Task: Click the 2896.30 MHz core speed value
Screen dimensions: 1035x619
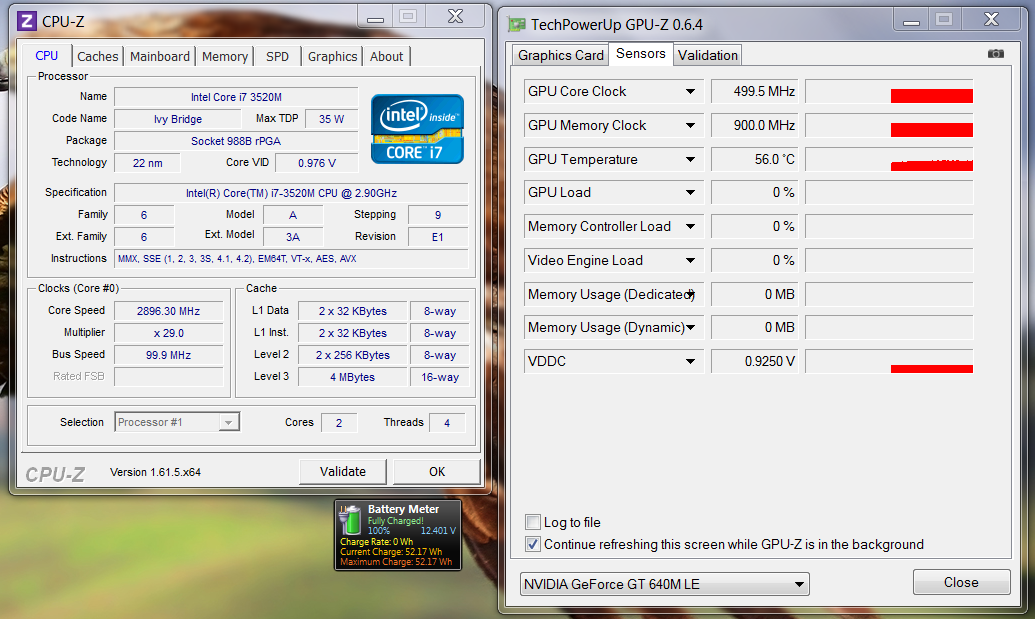Action: point(168,311)
